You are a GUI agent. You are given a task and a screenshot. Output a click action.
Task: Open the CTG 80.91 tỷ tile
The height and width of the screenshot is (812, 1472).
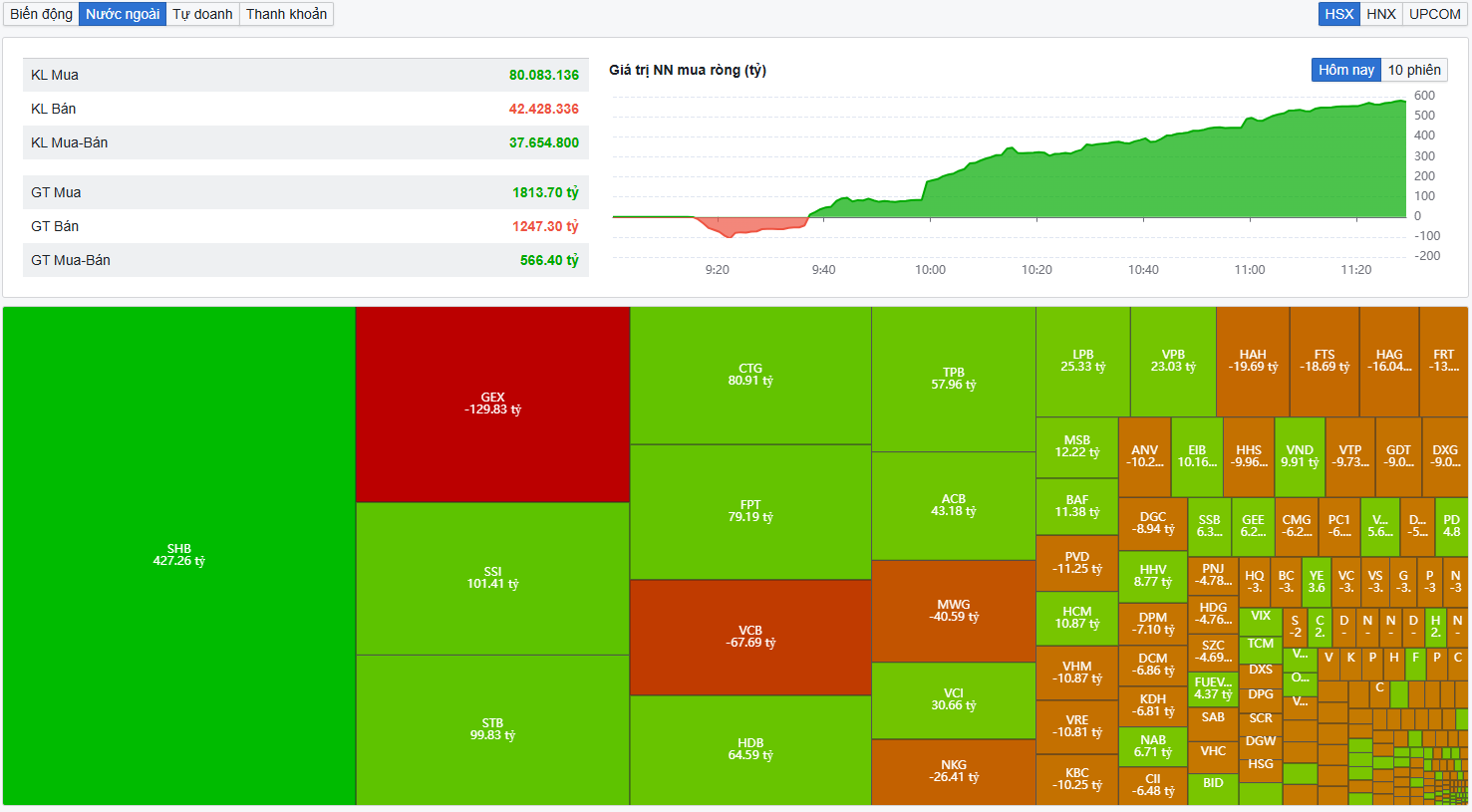(750, 376)
